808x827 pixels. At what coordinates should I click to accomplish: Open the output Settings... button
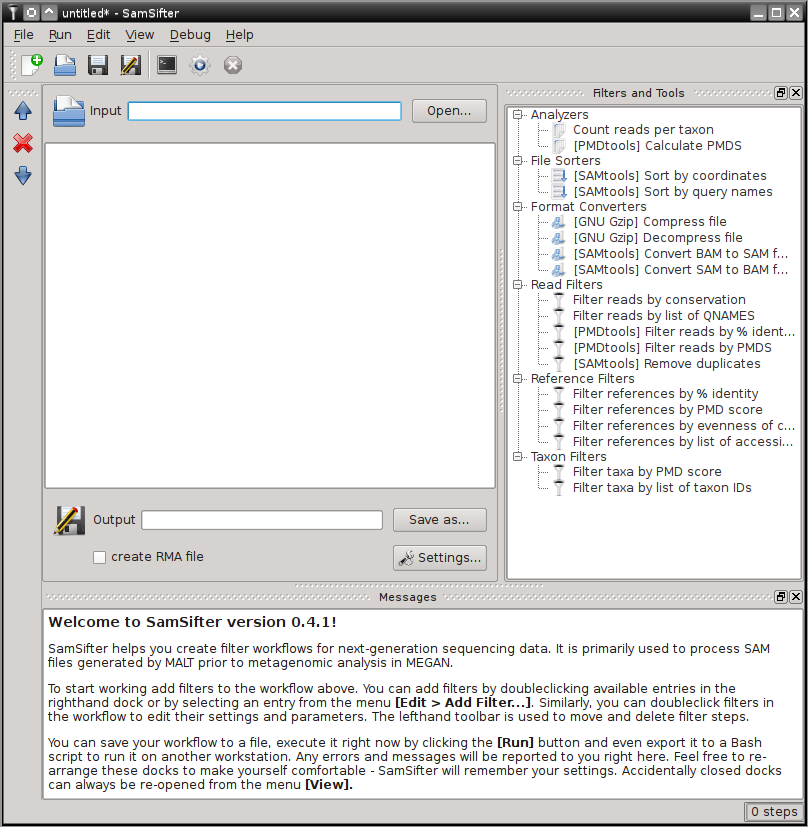pyautogui.click(x=439, y=557)
